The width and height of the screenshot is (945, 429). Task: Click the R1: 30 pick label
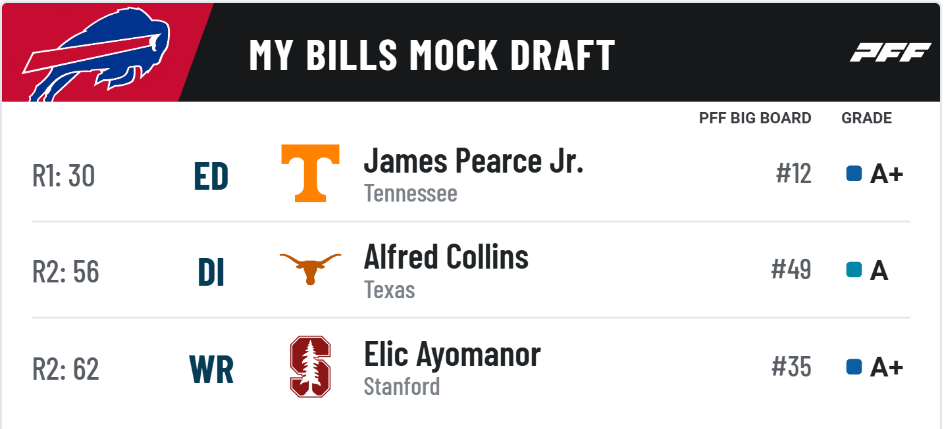point(64,177)
